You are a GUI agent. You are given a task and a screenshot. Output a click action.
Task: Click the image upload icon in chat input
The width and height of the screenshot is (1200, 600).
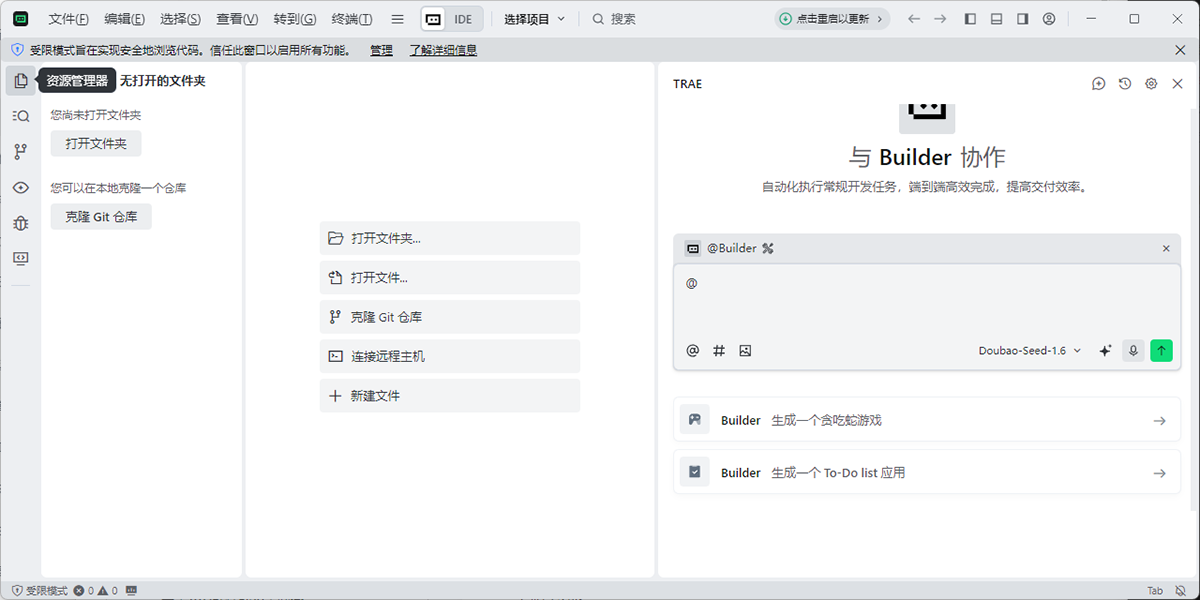[x=745, y=351]
